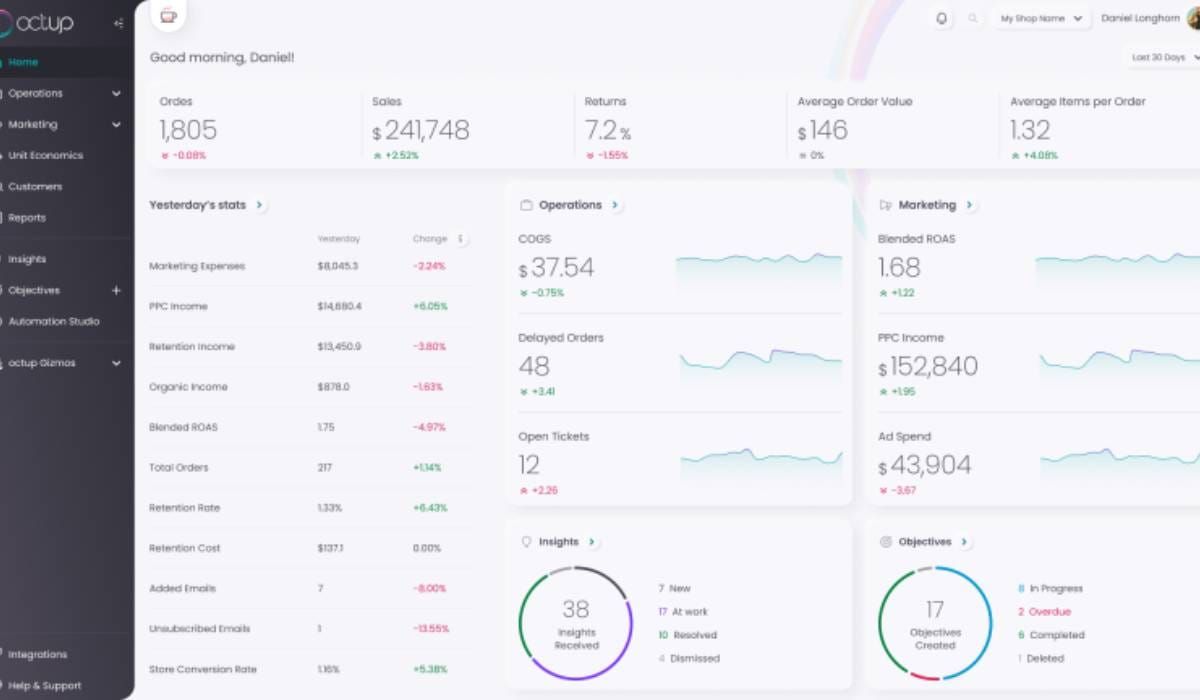
Task: Select '7 New' insights legend
Action: [674, 589]
